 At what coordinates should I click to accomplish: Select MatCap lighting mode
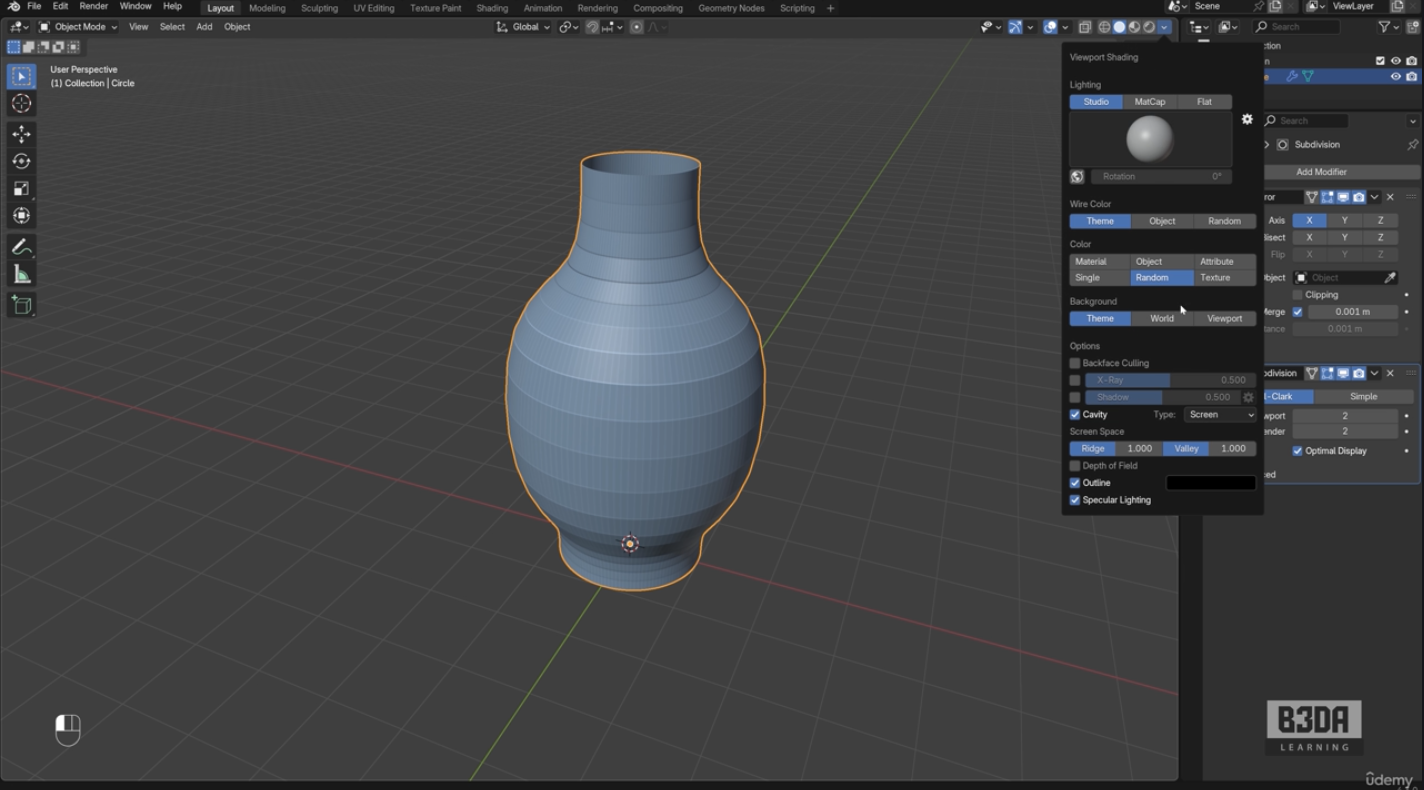coord(1150,102)
